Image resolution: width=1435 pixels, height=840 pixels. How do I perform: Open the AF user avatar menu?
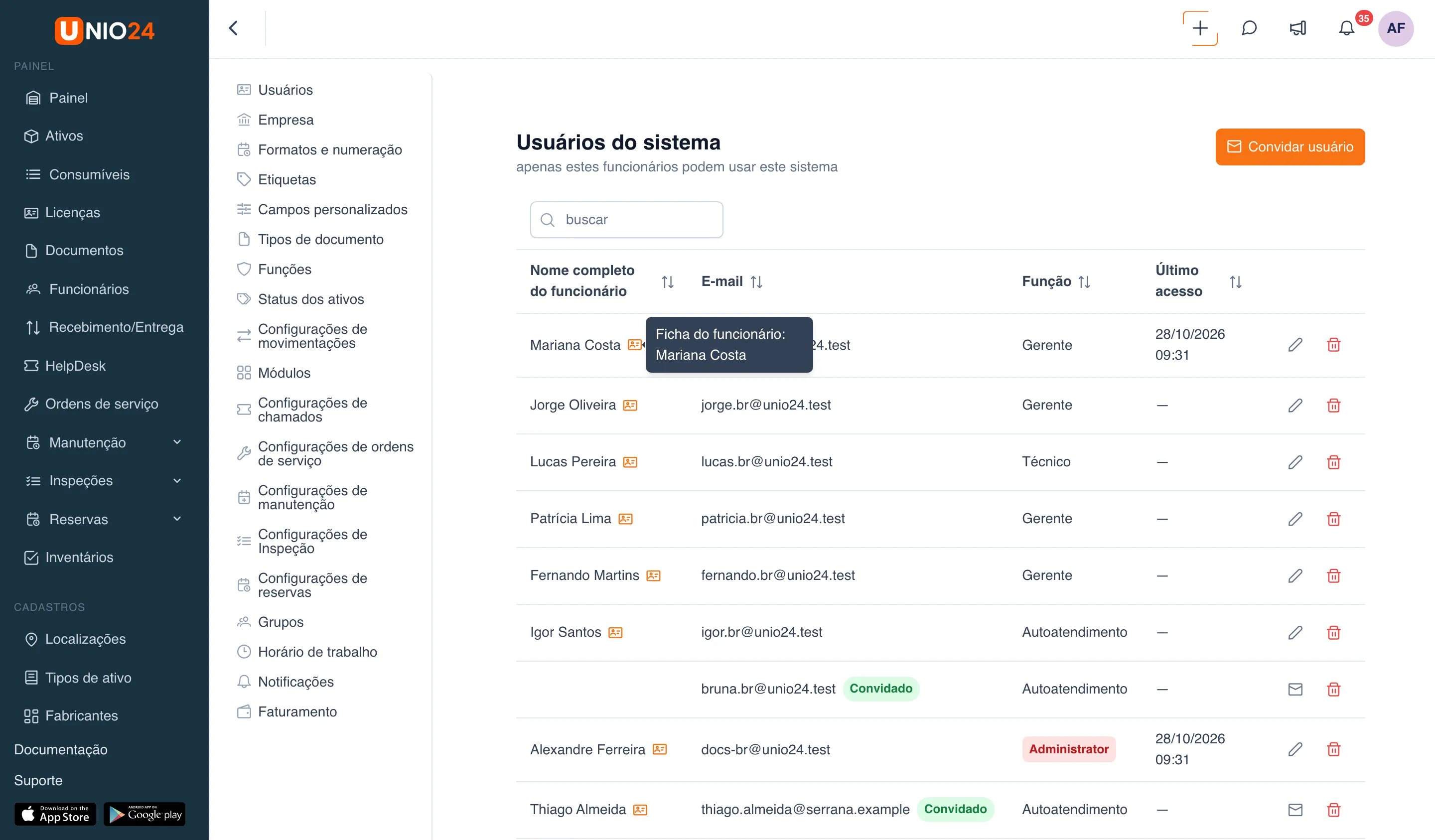[1395, 28]
